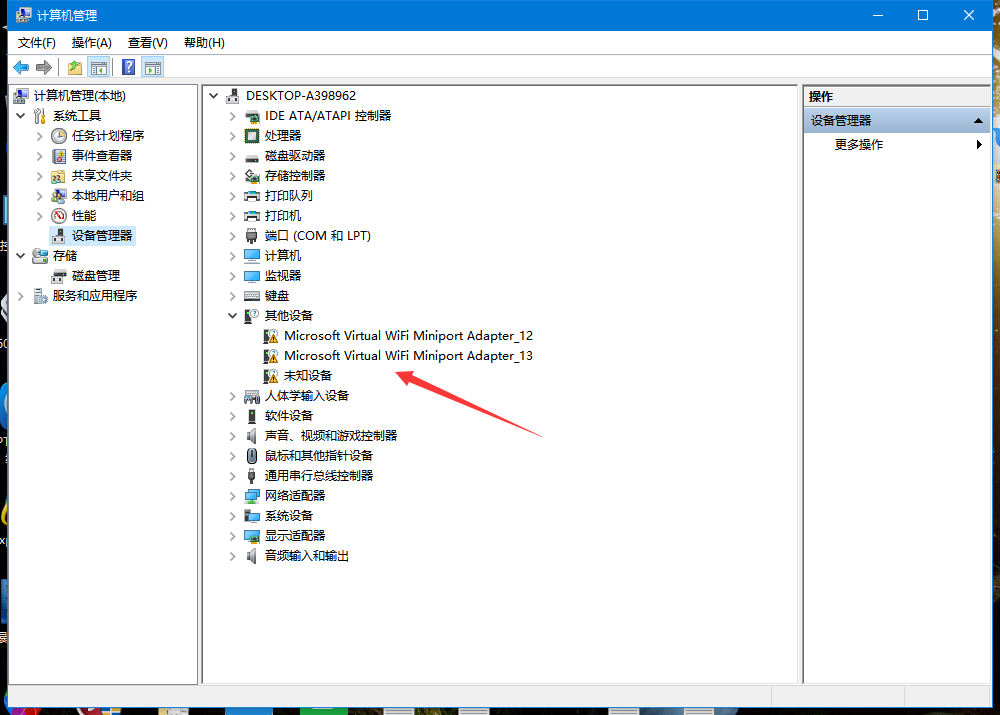Click the 键盘 keyboard icon
The height and width of the screenshot is (715, 1000).
(253, 296)
